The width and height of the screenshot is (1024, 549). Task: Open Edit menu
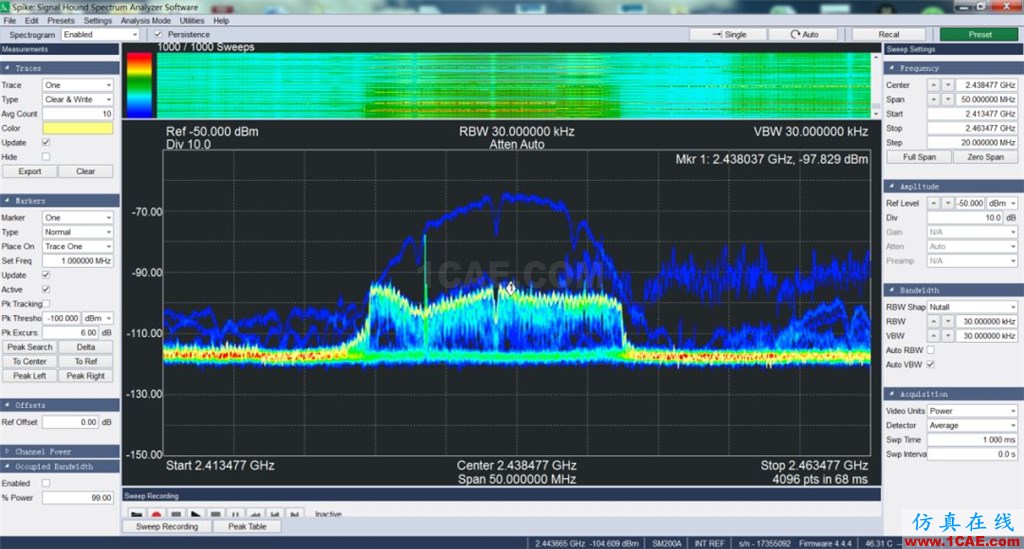point(31,20)
